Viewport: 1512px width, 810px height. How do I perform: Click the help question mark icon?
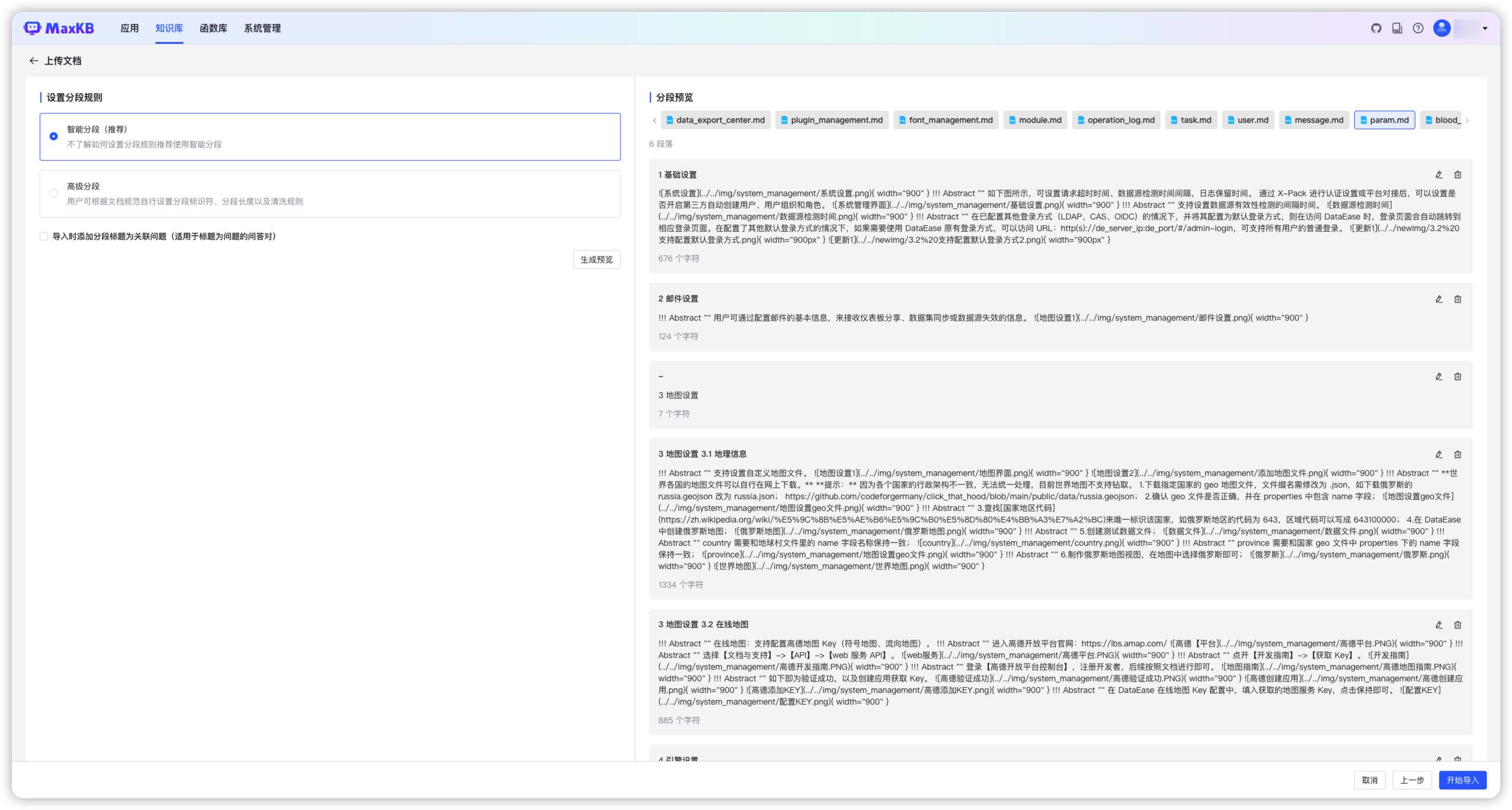tap(1418, 28)
